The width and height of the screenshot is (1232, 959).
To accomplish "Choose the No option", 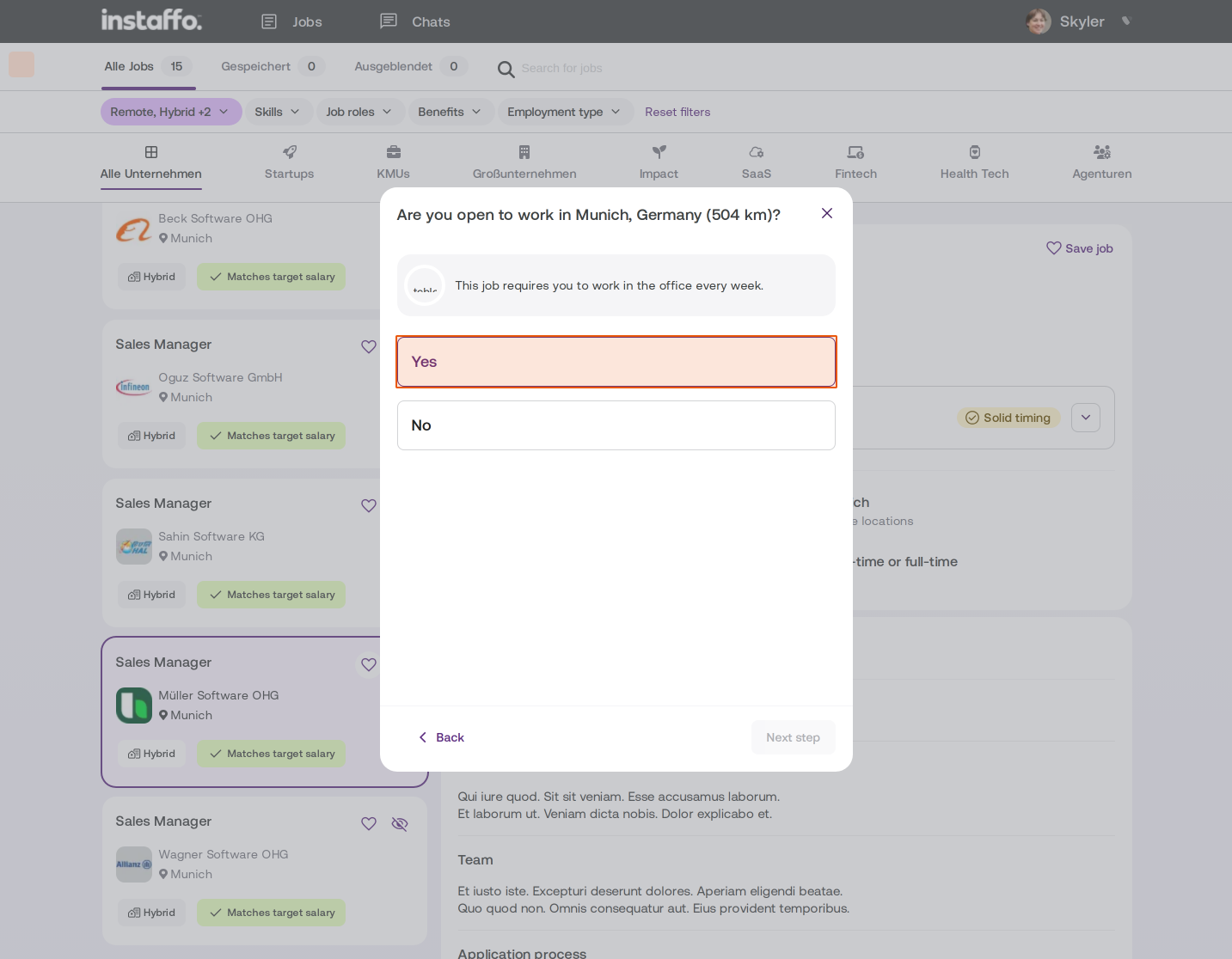I will coord(616,425).
